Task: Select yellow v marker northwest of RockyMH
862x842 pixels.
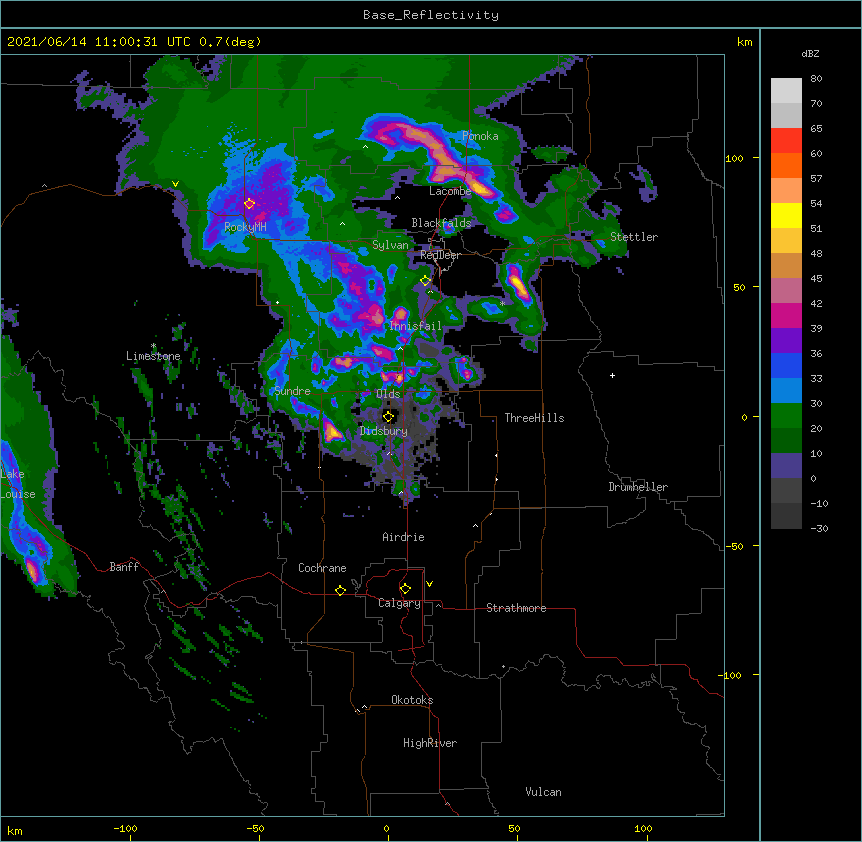Action: pos(175,184)
